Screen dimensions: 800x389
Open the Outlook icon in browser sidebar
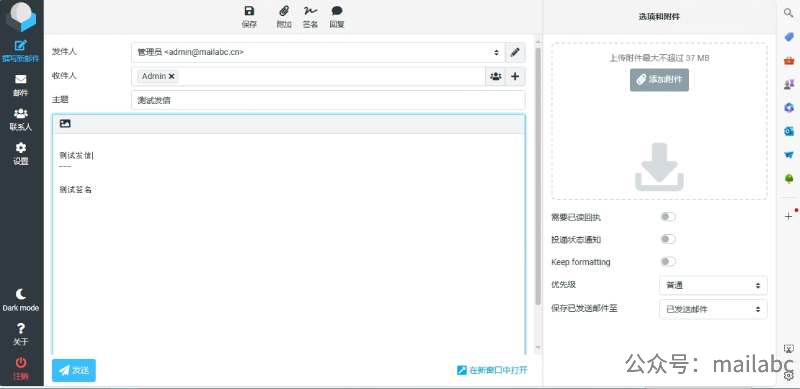click(789, 131)
